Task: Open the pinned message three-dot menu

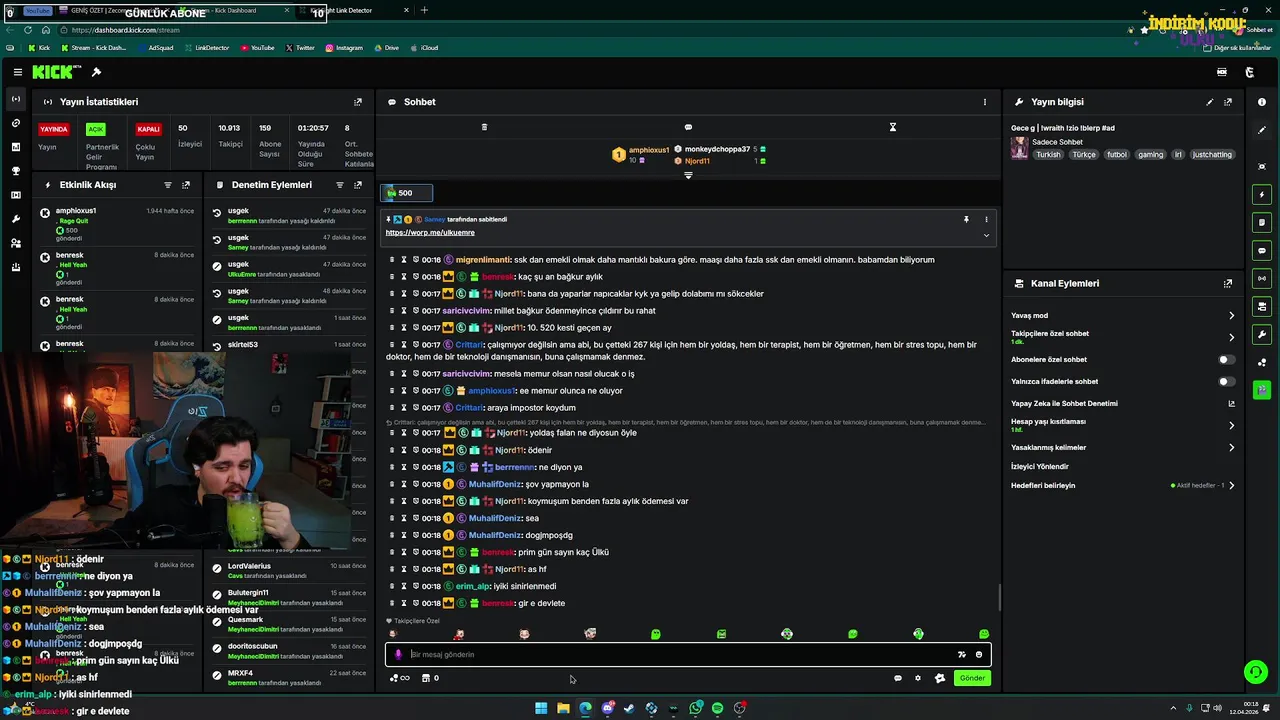Action: tap(986, 219)
